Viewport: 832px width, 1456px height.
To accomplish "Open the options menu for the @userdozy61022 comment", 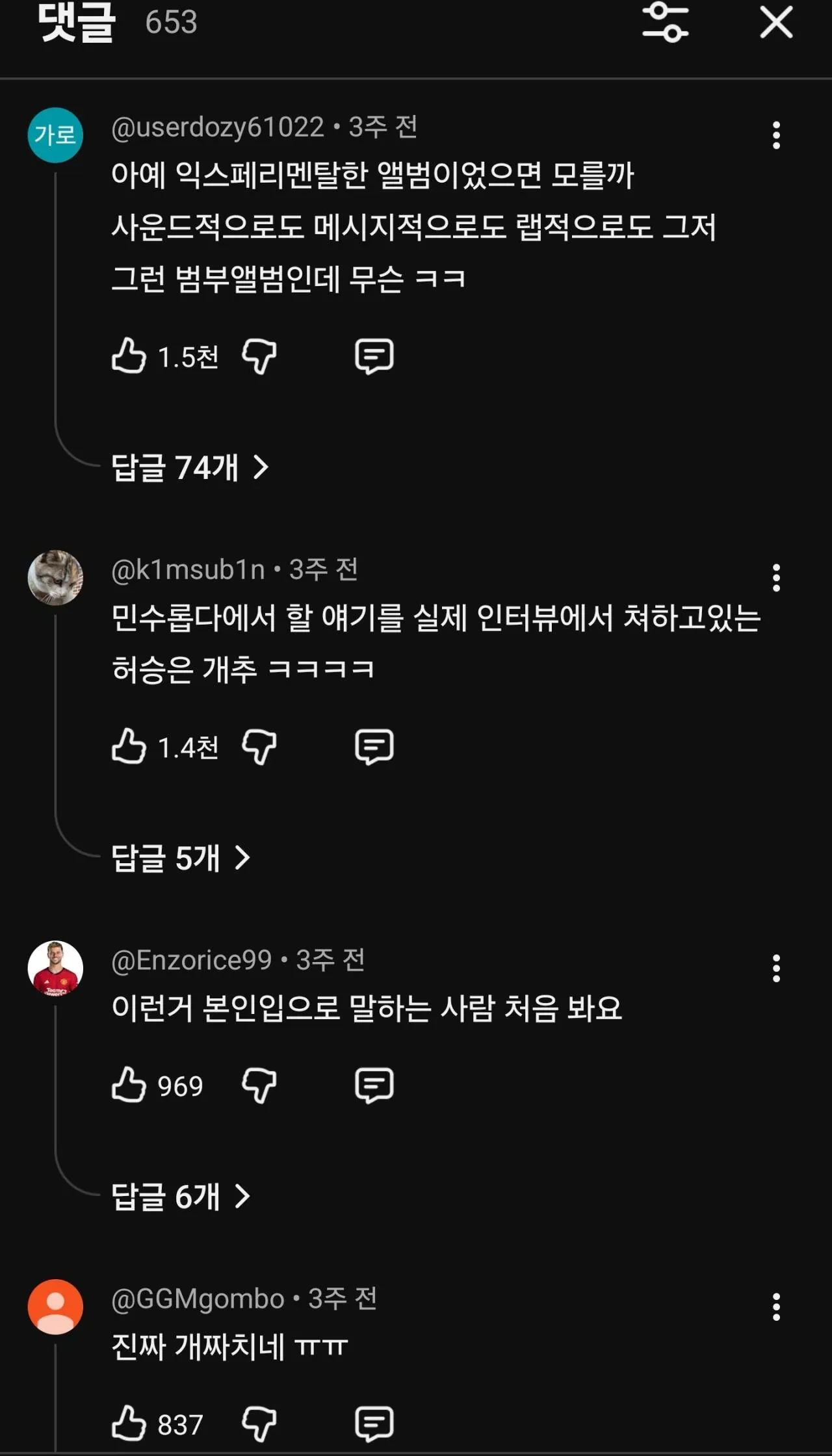I will [775, 135].
